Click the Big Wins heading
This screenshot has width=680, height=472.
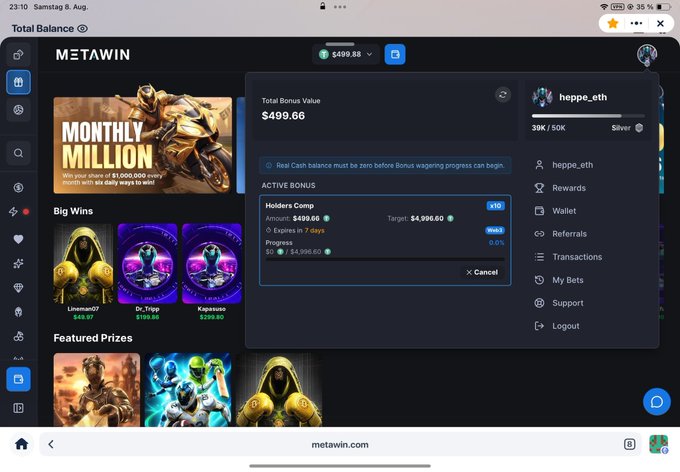tap(73, 211)
